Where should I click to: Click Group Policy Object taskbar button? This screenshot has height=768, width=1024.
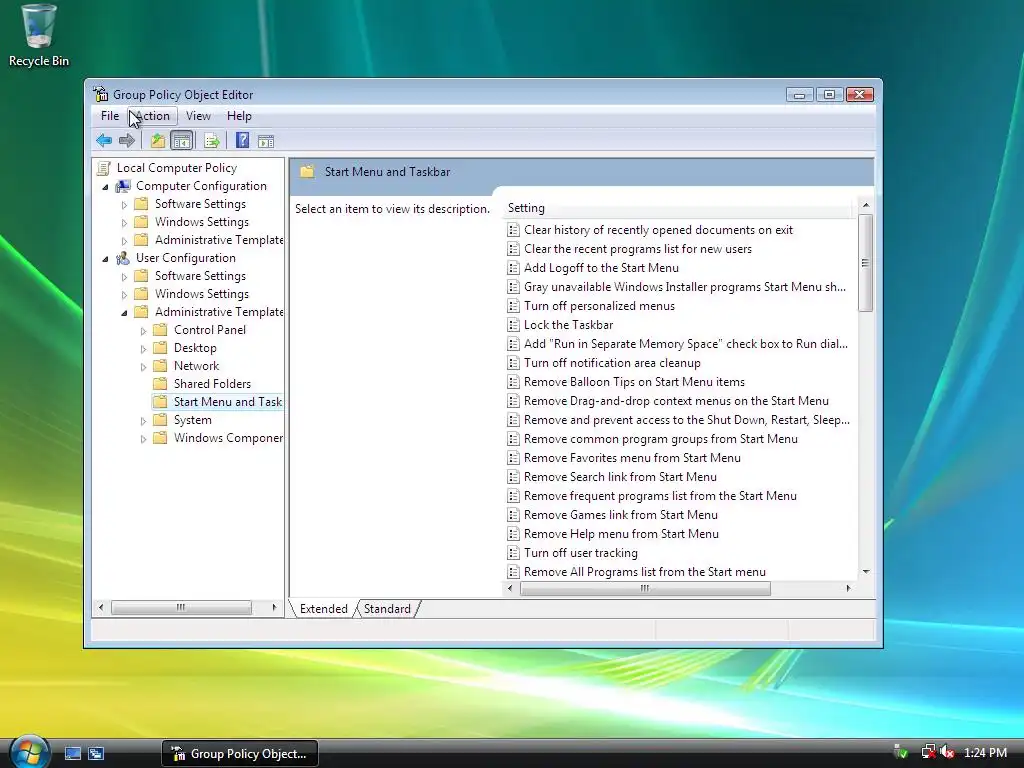(x=240, y=754)
